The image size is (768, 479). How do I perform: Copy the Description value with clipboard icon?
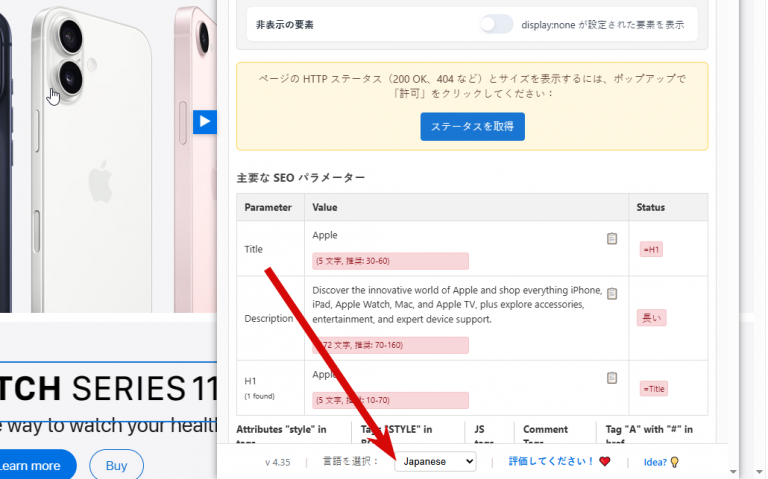coord(612,293)
